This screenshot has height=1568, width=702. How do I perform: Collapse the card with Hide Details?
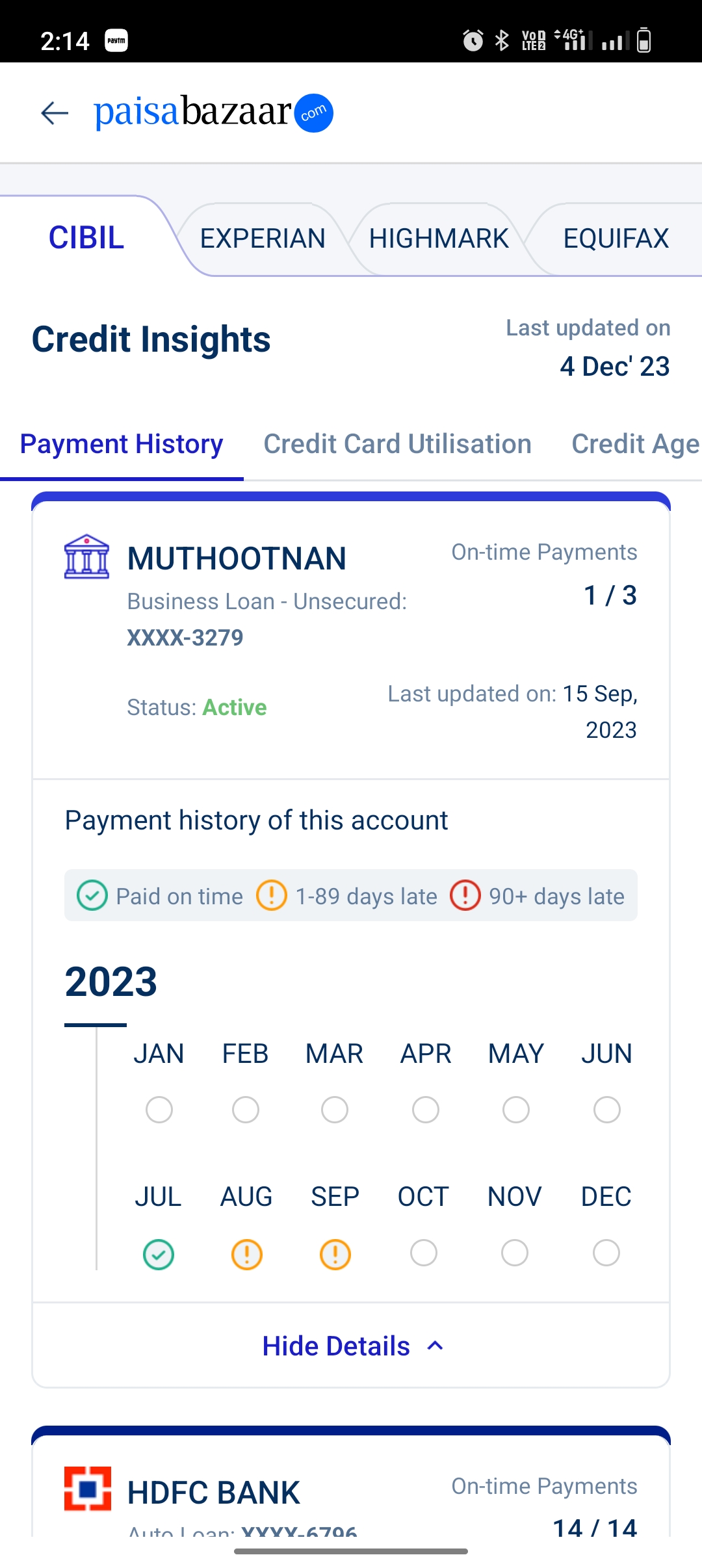336,1346
